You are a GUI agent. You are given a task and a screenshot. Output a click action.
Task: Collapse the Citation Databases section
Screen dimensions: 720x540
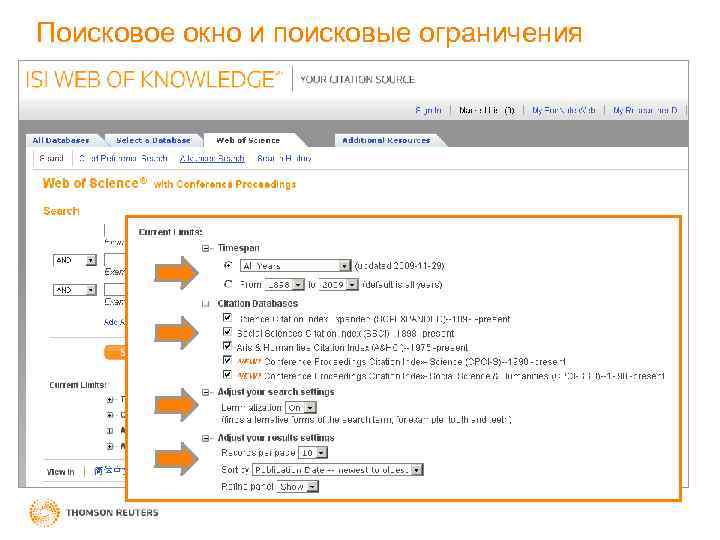pos(206,304)
